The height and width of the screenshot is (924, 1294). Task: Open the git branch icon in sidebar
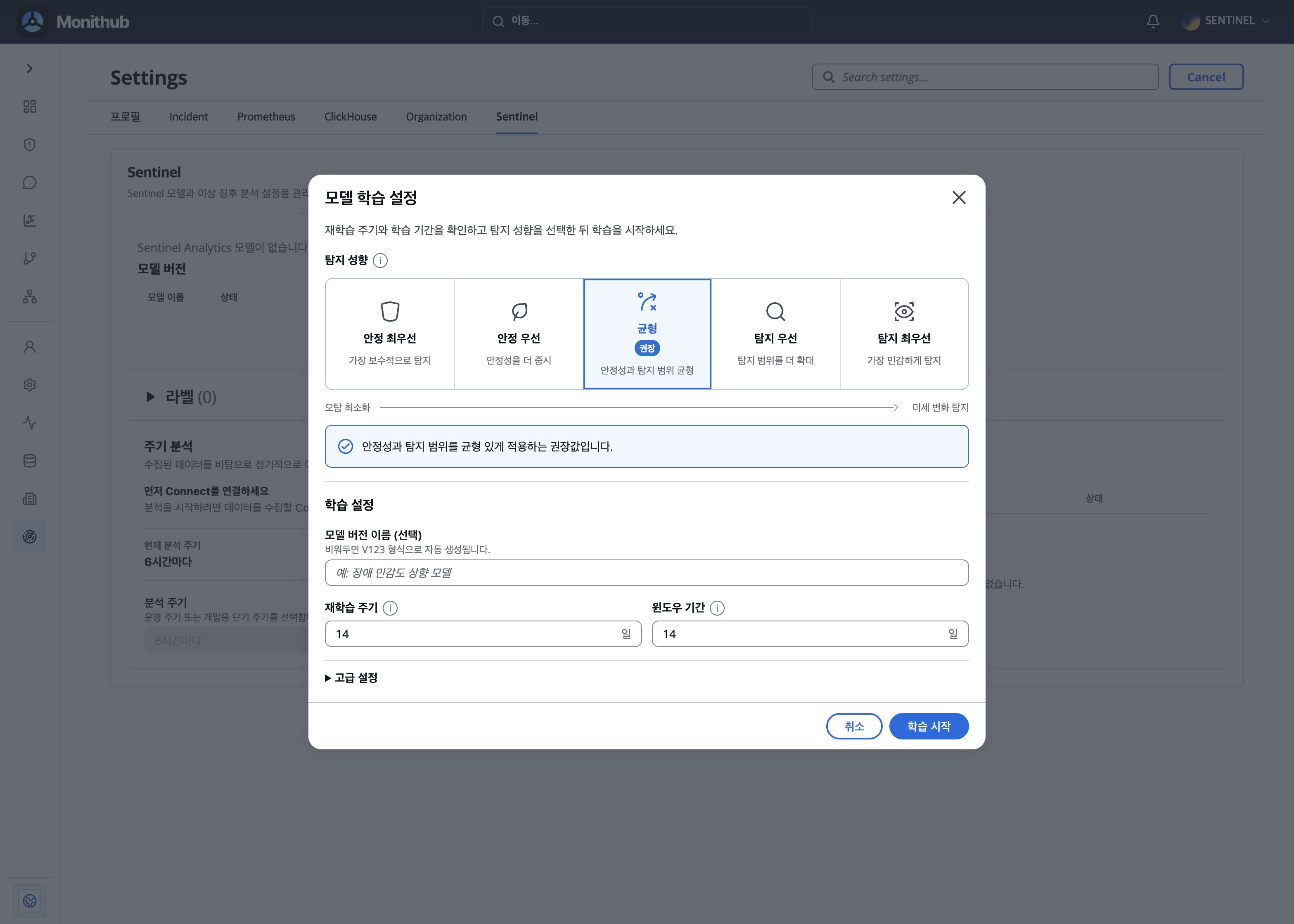tap(30, 258)
